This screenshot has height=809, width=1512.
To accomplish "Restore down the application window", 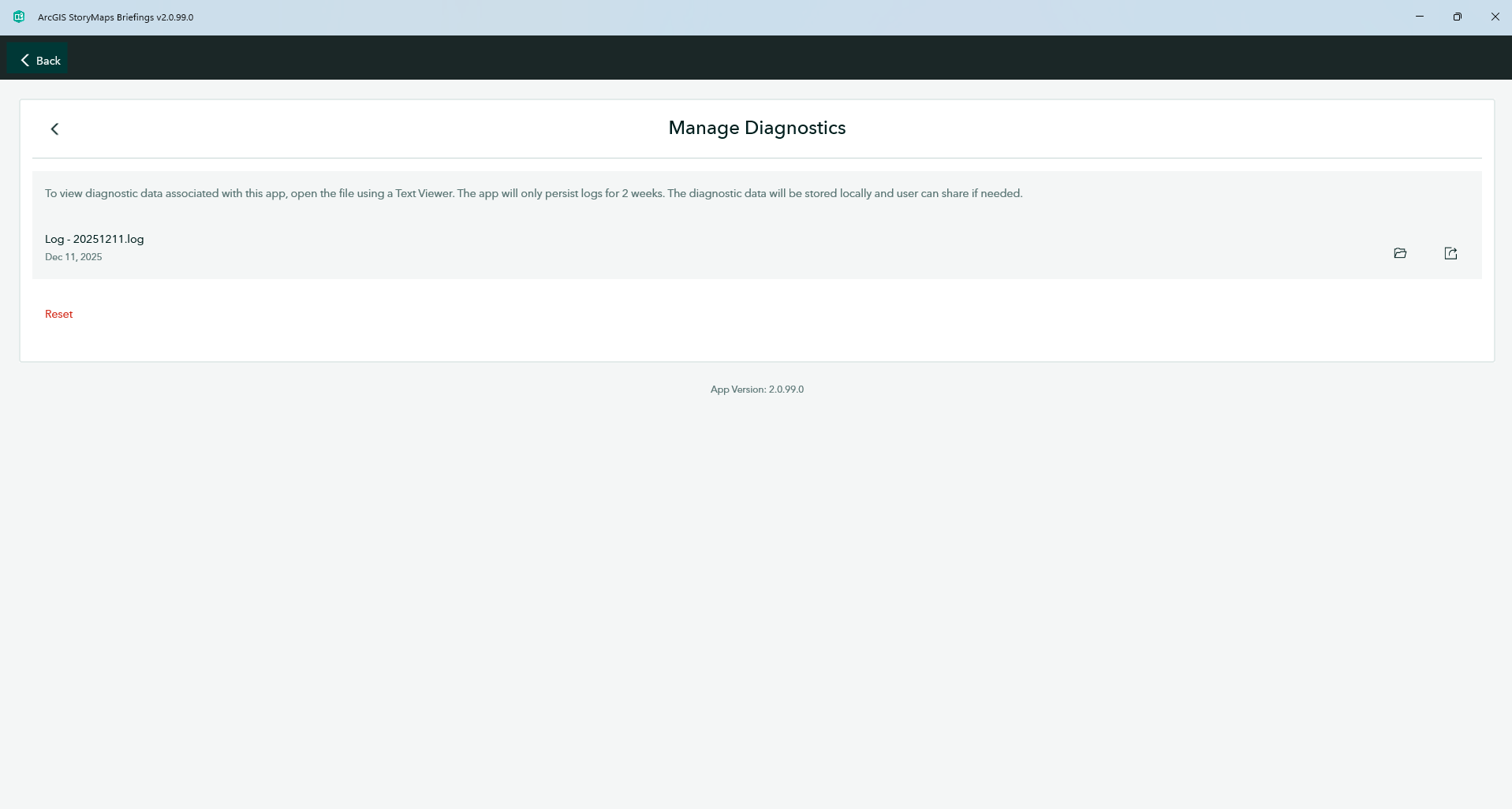I will (1458, 17).
